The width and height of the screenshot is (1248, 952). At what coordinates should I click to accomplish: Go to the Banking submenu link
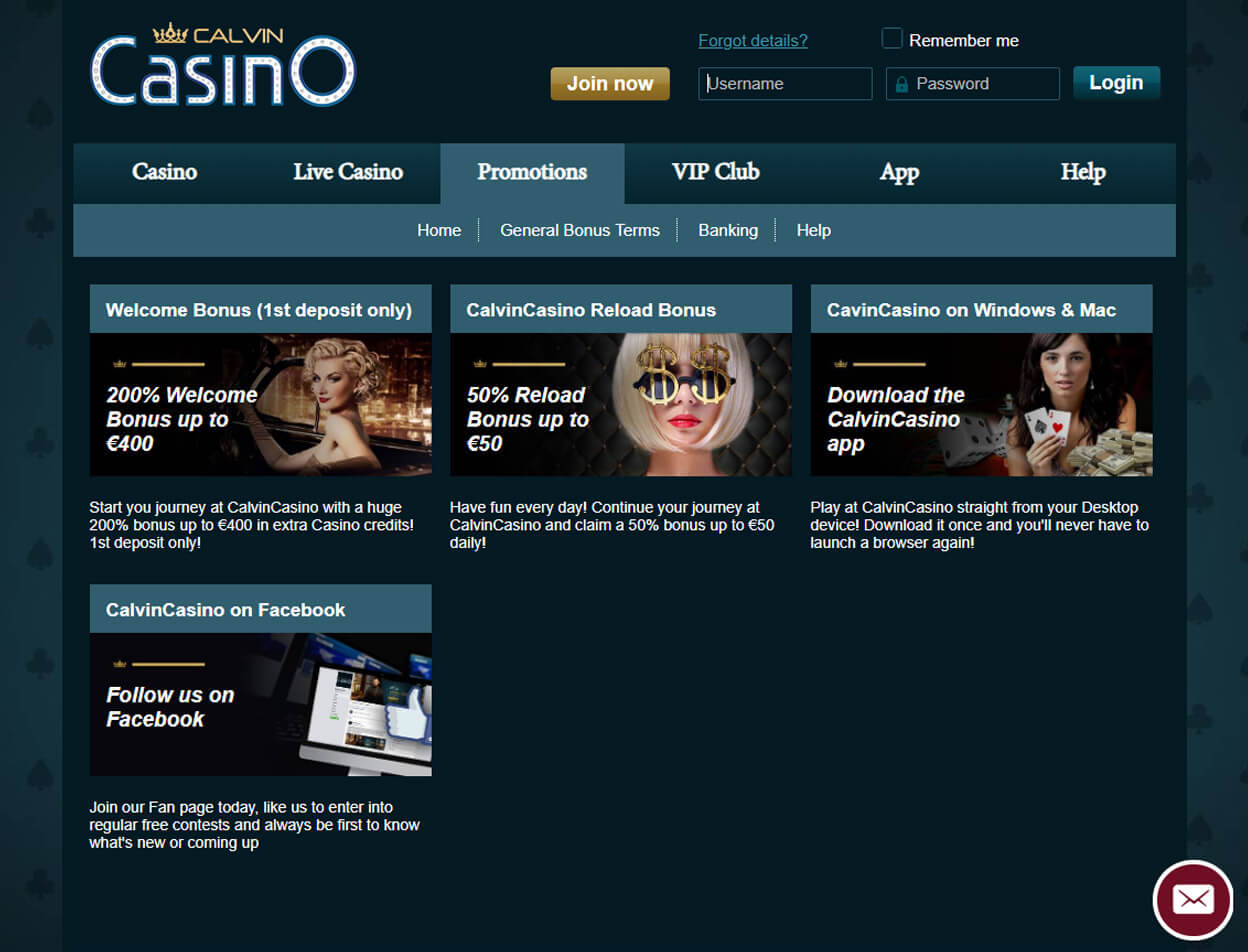[728, 230]
